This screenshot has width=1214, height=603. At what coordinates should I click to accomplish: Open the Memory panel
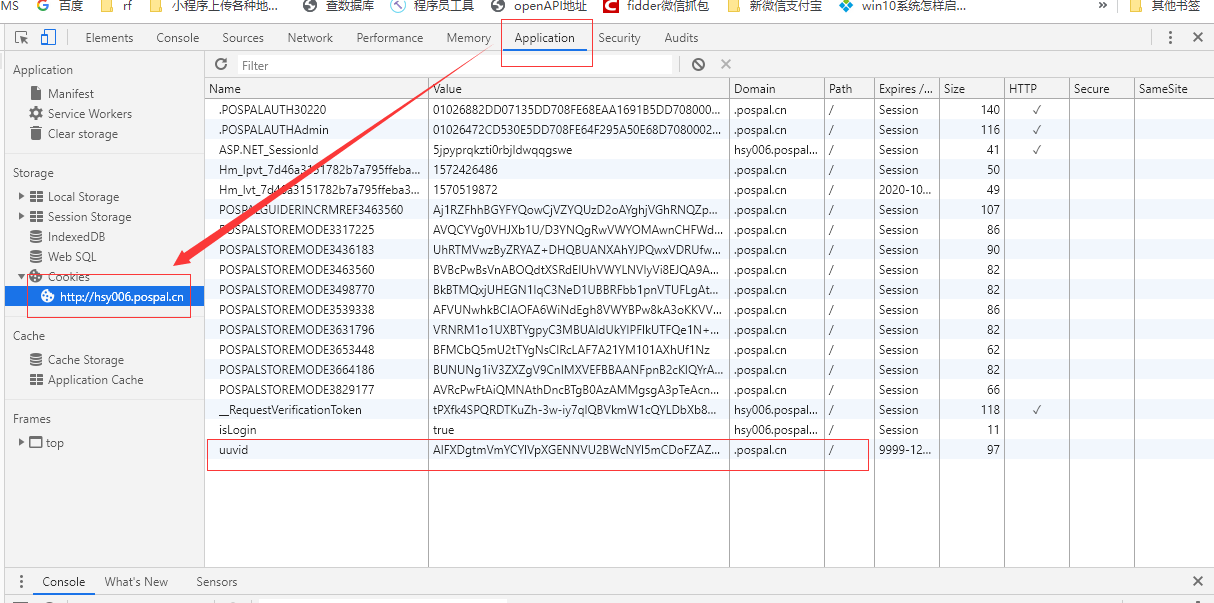pos(468,37)
